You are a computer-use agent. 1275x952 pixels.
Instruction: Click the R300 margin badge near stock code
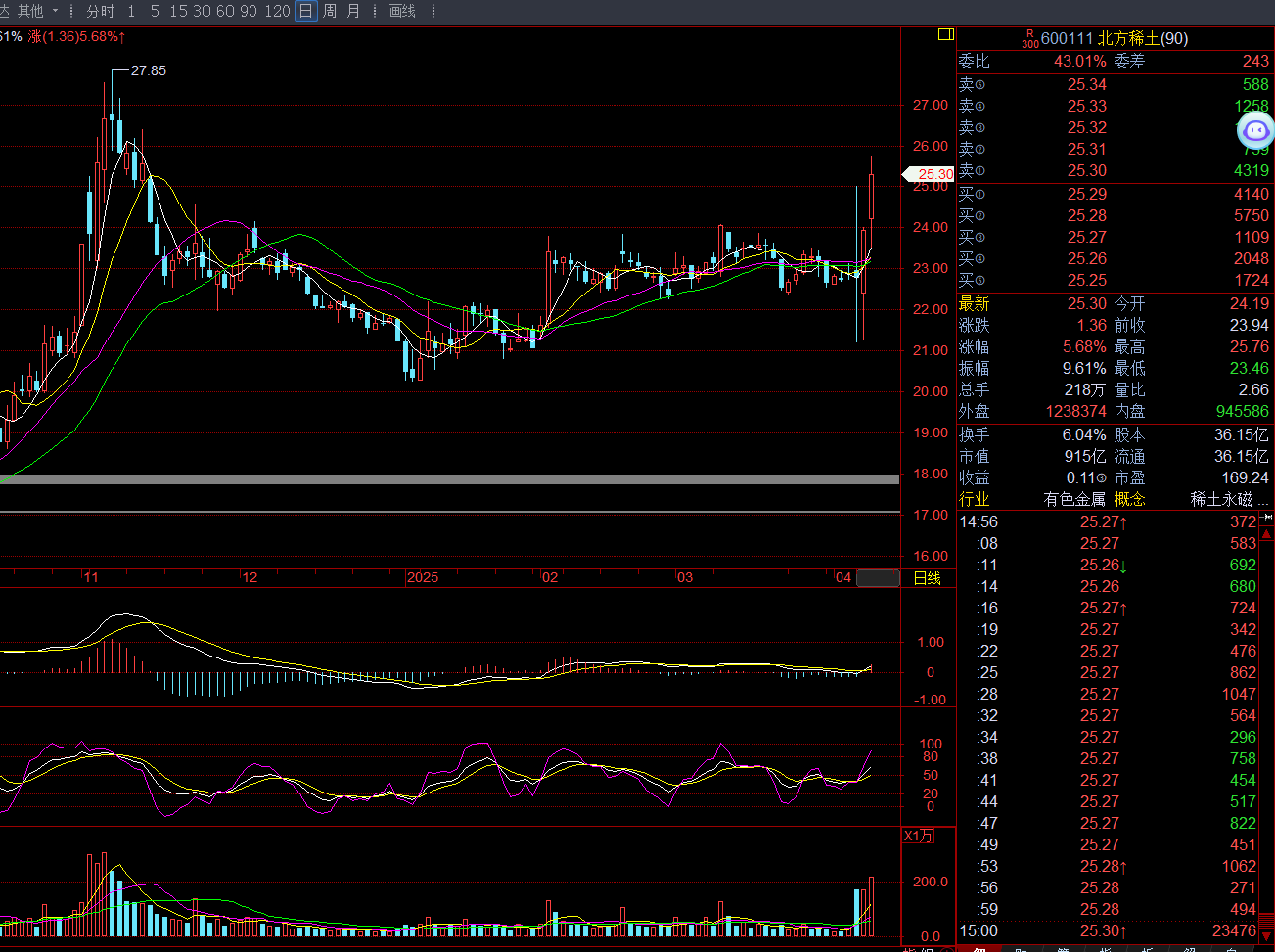1029,38
